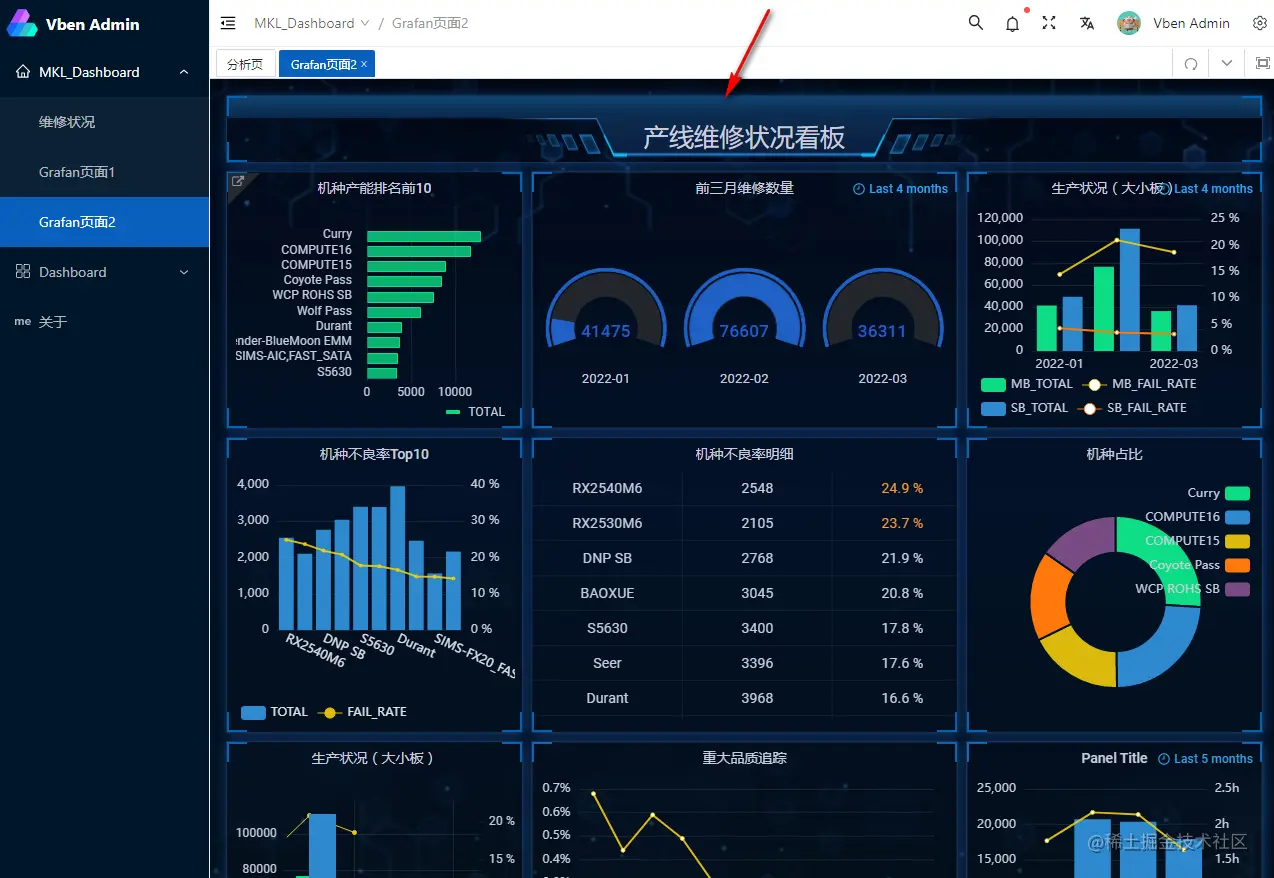
Task: Expand the Dashboard sidebar menu
Action: 184,272
